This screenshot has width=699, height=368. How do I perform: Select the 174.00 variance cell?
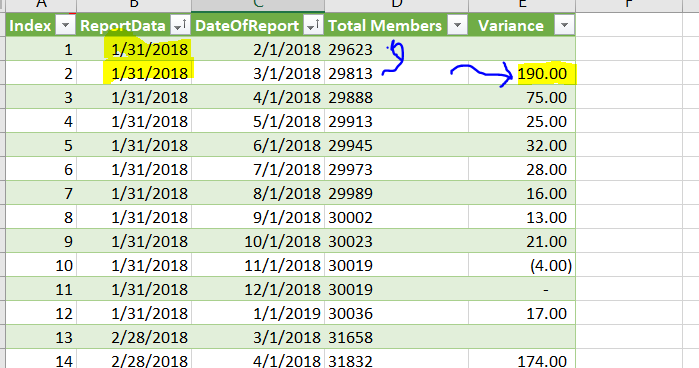click(522, 360)
